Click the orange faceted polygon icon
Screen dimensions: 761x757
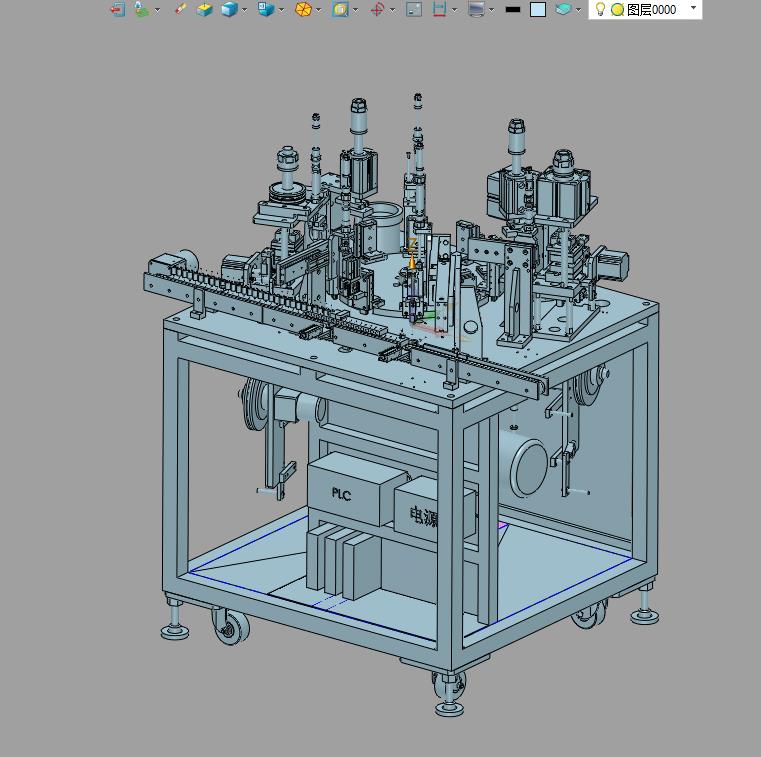coord(303,9)
